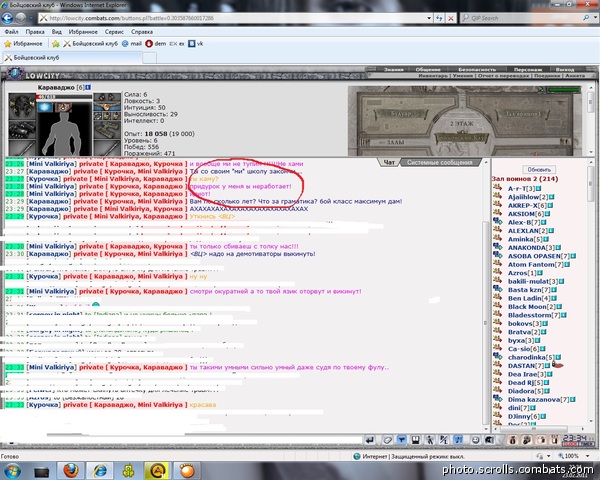This screenshot has height=480, width=600.
Task: Click the add-to-favorites star icon
Action: (55, 44)
